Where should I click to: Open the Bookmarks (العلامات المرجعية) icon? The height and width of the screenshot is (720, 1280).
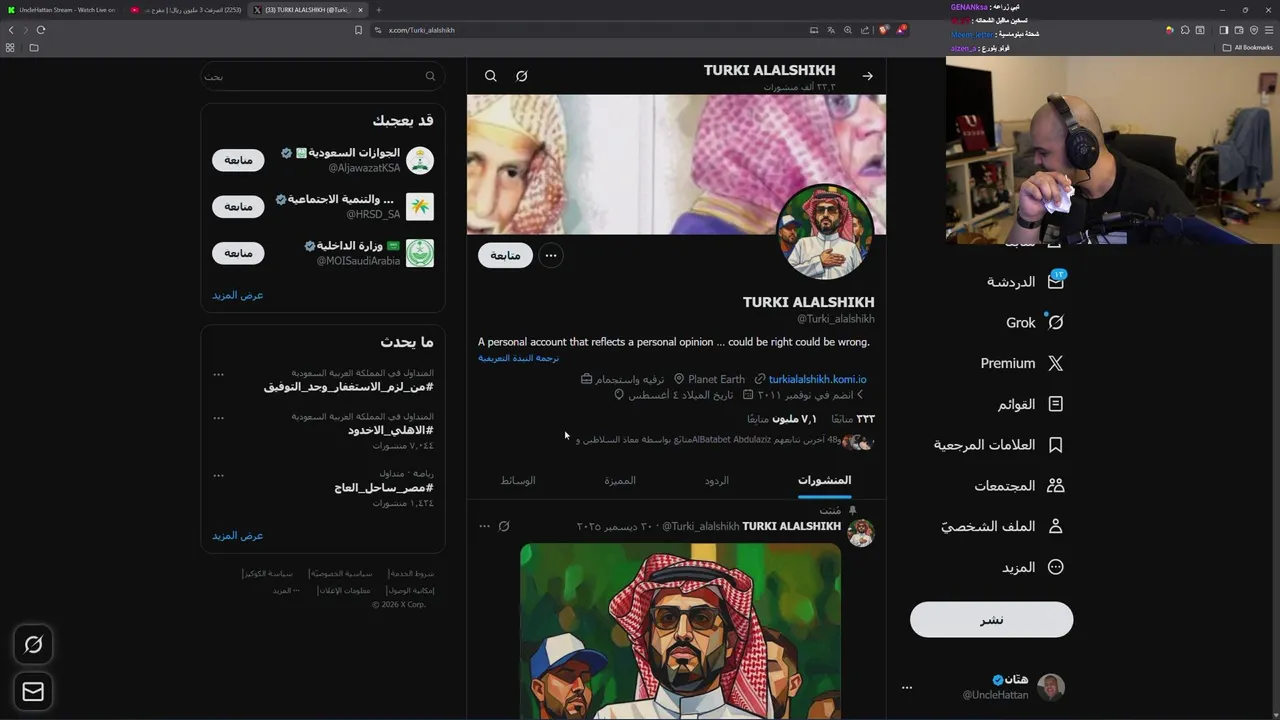point(1055,445)
